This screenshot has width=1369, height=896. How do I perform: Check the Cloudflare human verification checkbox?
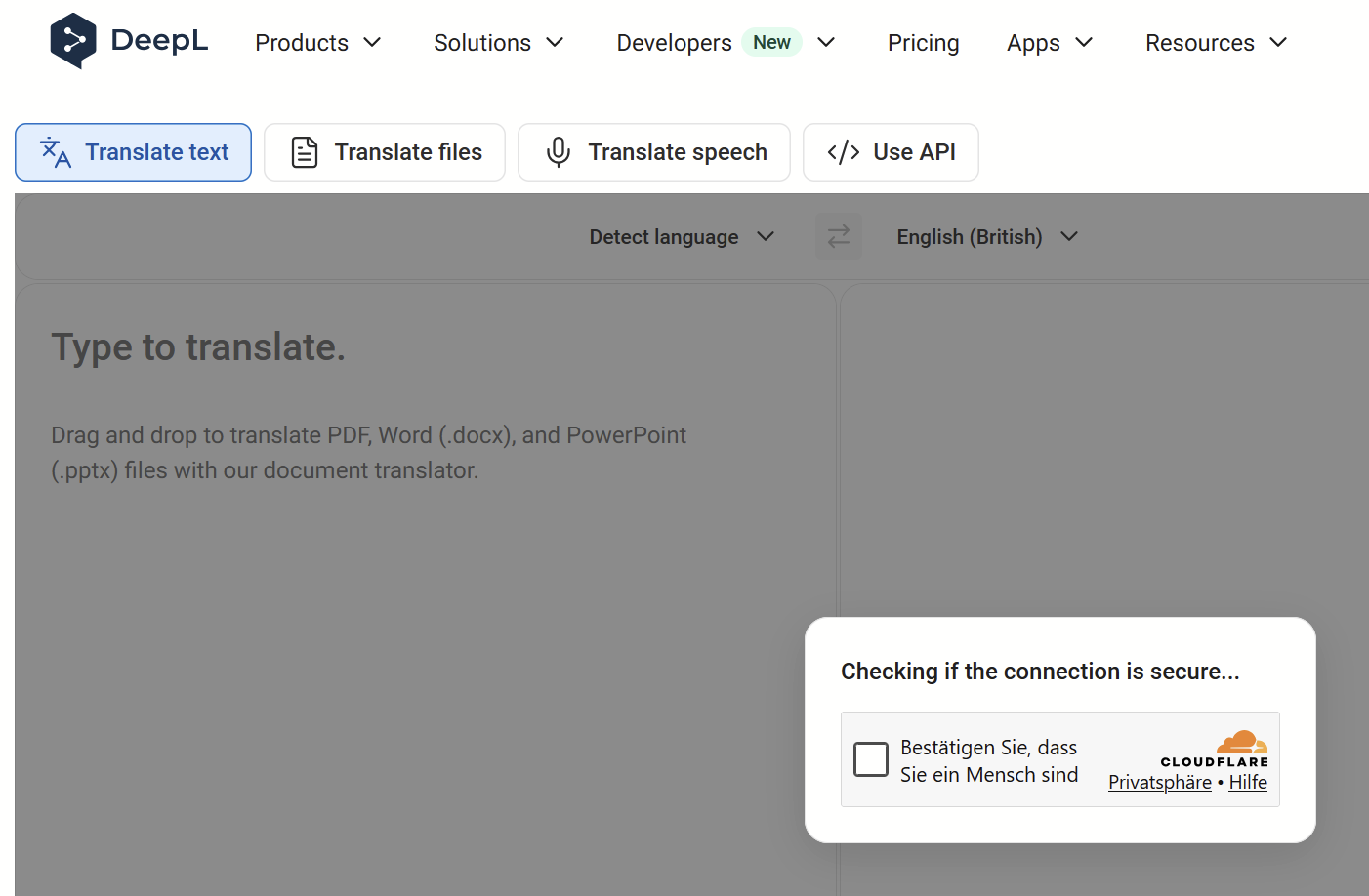point(871,759)
